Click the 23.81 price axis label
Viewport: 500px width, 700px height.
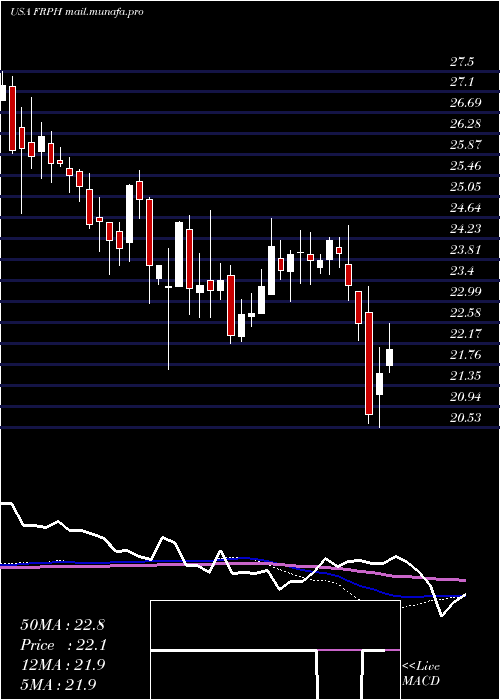click(465, 250)
